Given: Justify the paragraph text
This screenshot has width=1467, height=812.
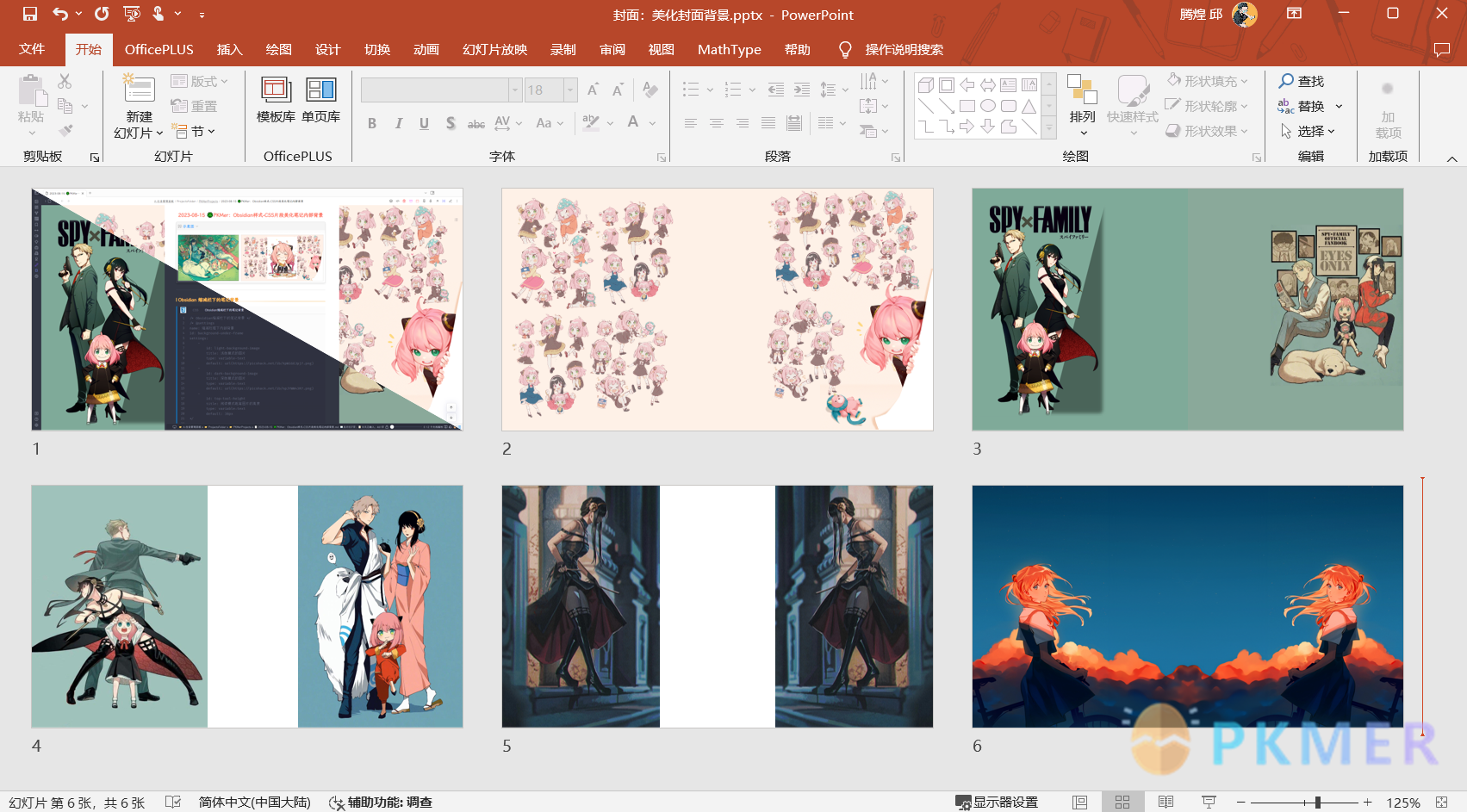Looking at the screenshot, I should coord(768,123).
